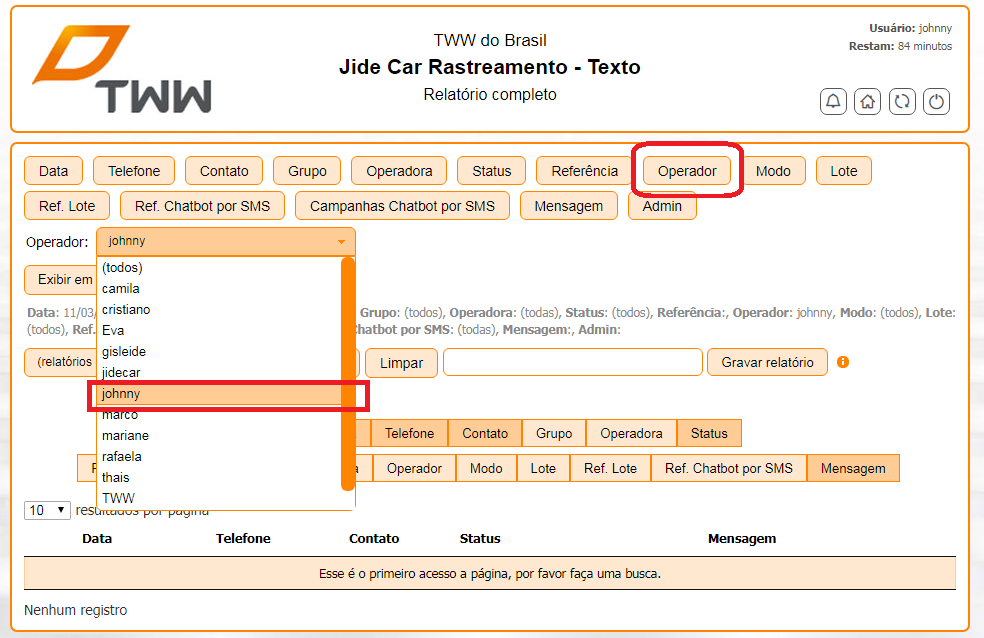Open the Referência filter button
The height and width of the screenshot is (638, 984).
point(584,171)
